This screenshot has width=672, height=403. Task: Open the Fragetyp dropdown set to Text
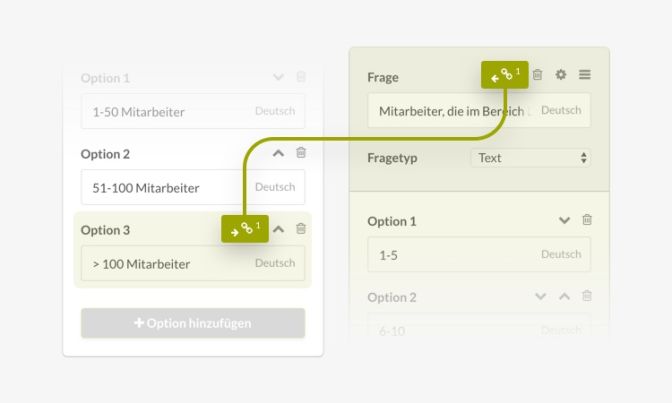coord(530,158)
